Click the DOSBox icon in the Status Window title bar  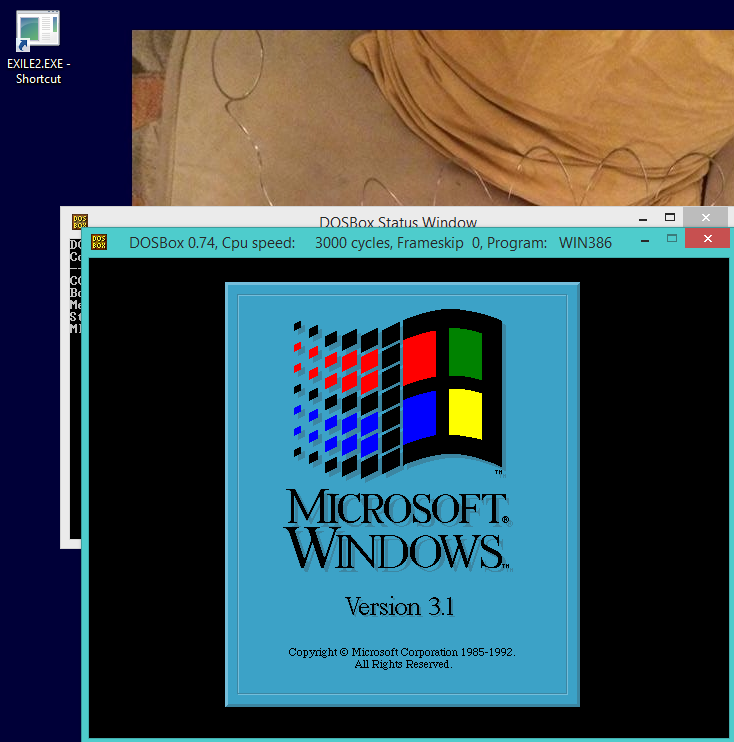[80, 221]
